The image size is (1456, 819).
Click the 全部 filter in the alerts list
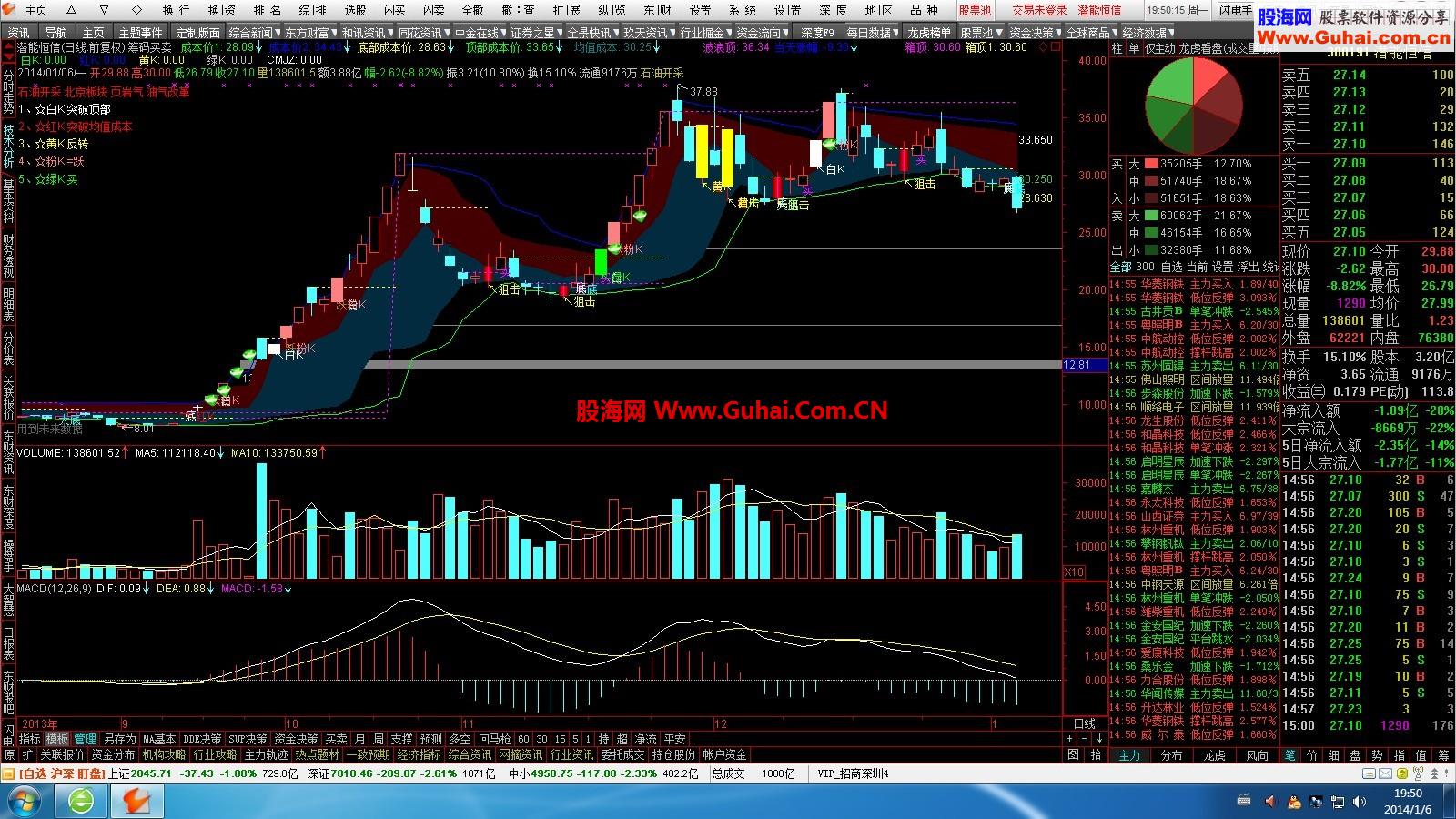click(x=1120, y=267)
